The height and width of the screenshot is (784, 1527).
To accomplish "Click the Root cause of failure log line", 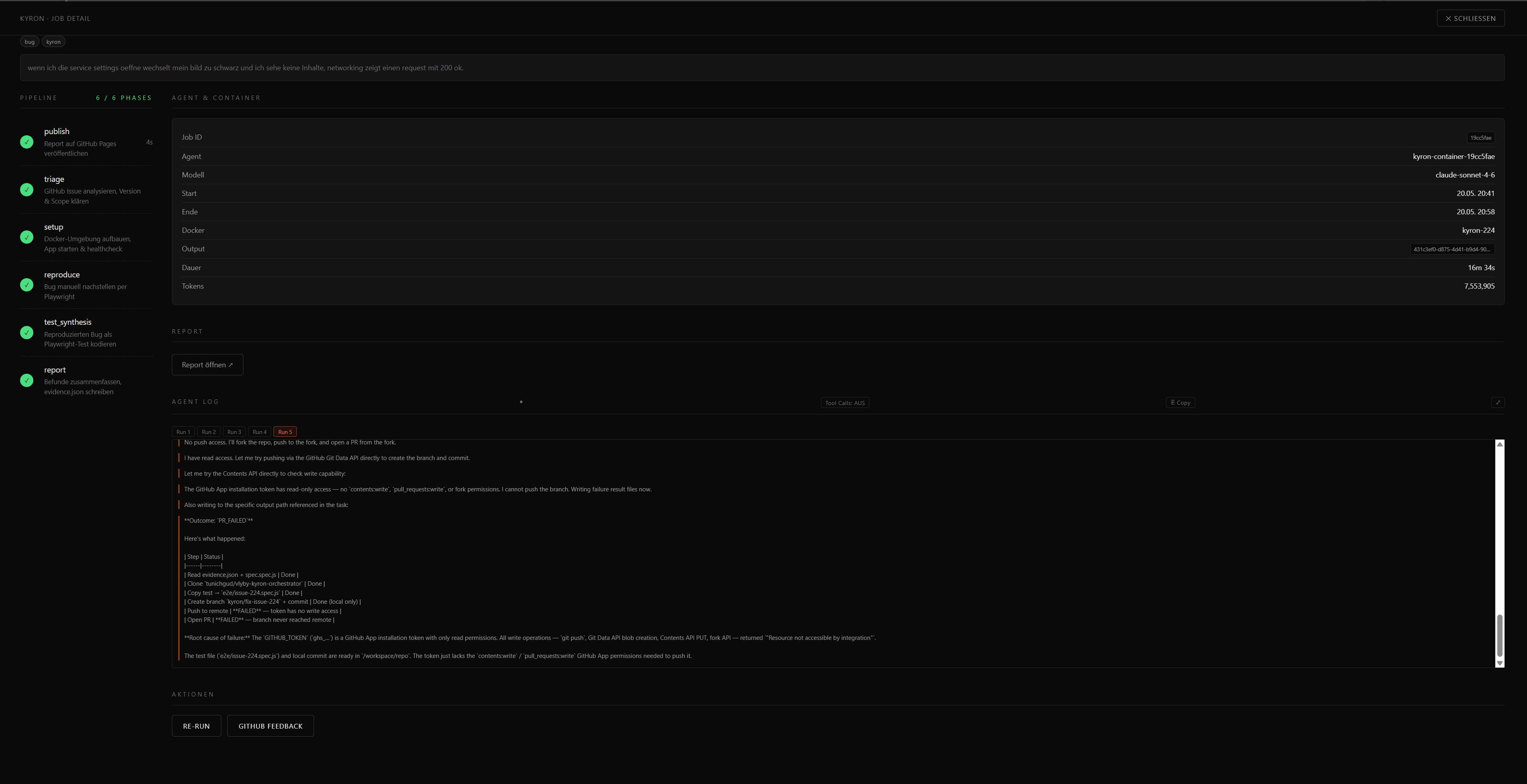I will (x=530, y=637).
